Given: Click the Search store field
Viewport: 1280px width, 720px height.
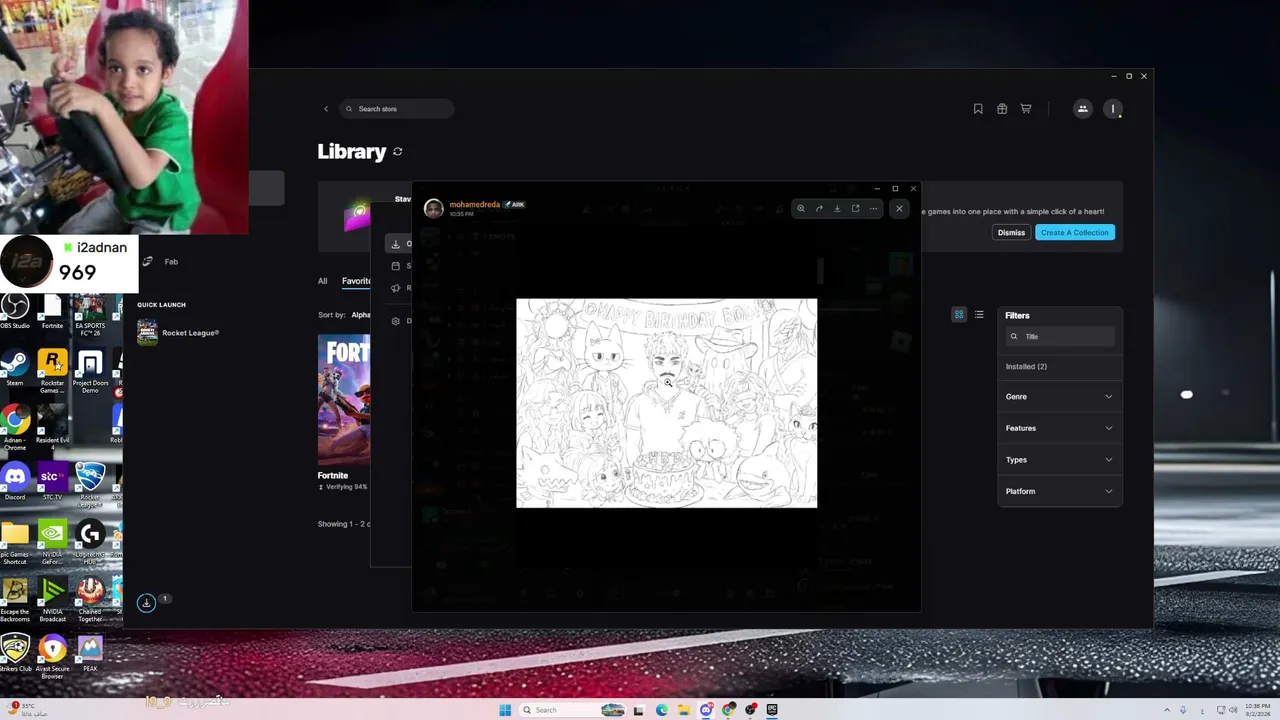Looking at the screenshot, I should 396,109.
